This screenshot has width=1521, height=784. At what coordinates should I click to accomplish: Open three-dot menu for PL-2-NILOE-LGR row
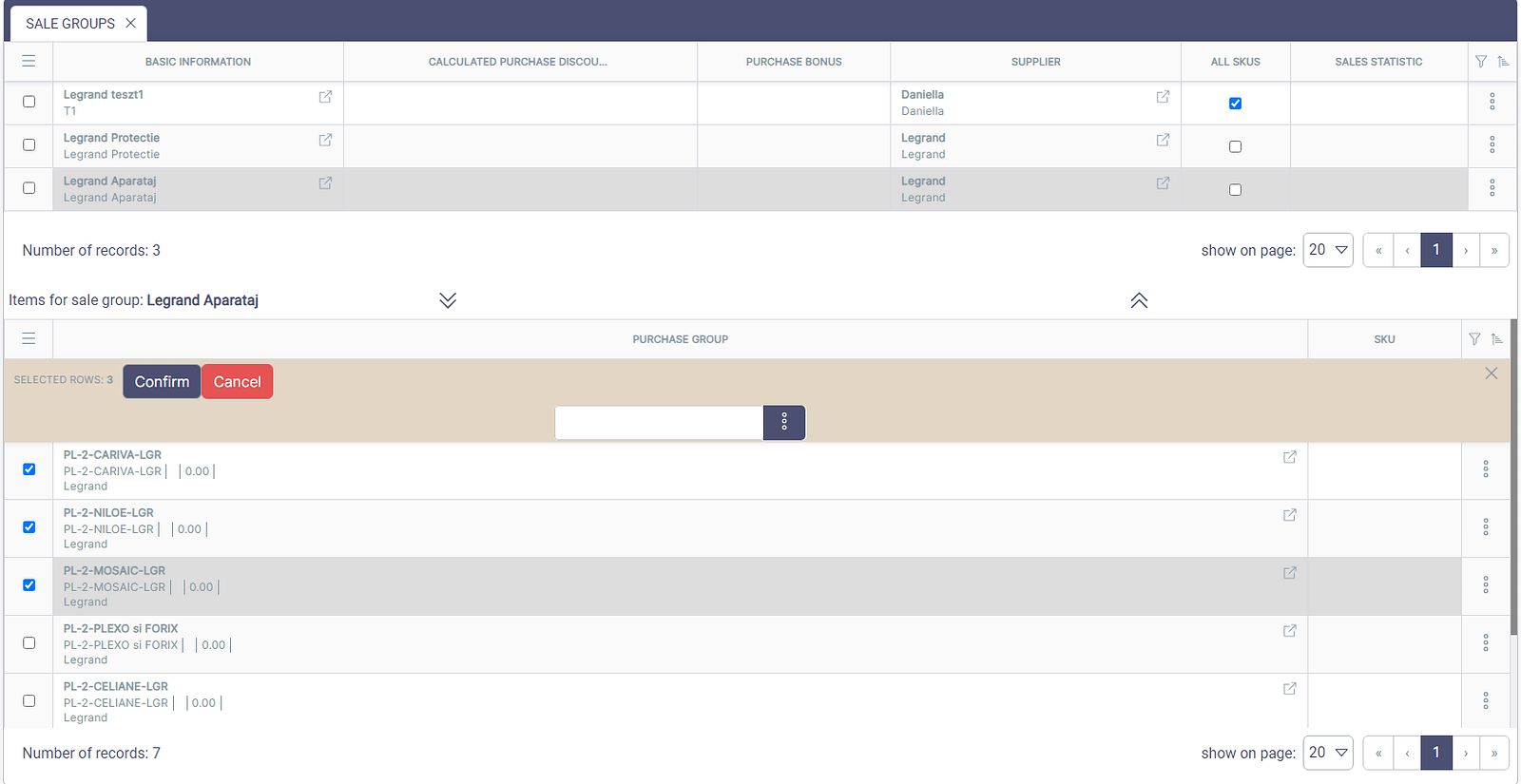[x=1485, y=527]
